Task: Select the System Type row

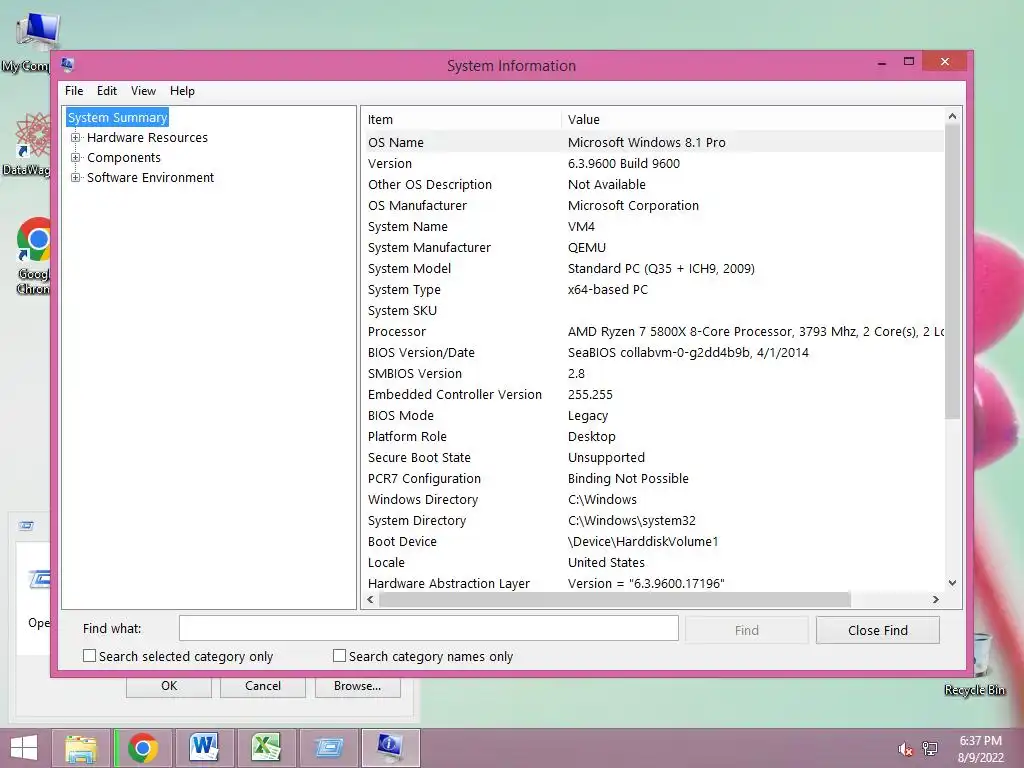Action: (x=653, y=289)
